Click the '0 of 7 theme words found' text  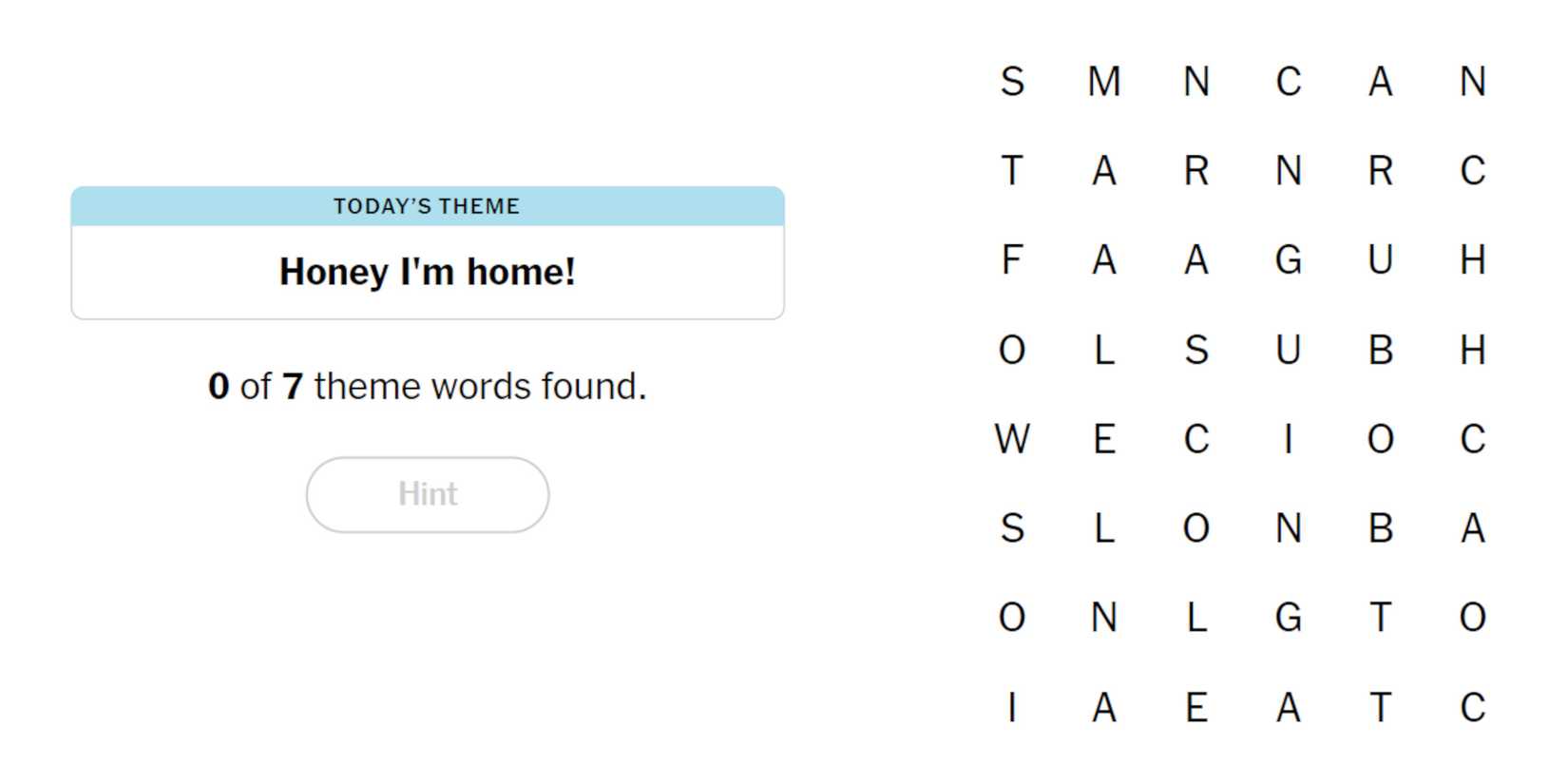pyautogui.click(x=428, y=387)
